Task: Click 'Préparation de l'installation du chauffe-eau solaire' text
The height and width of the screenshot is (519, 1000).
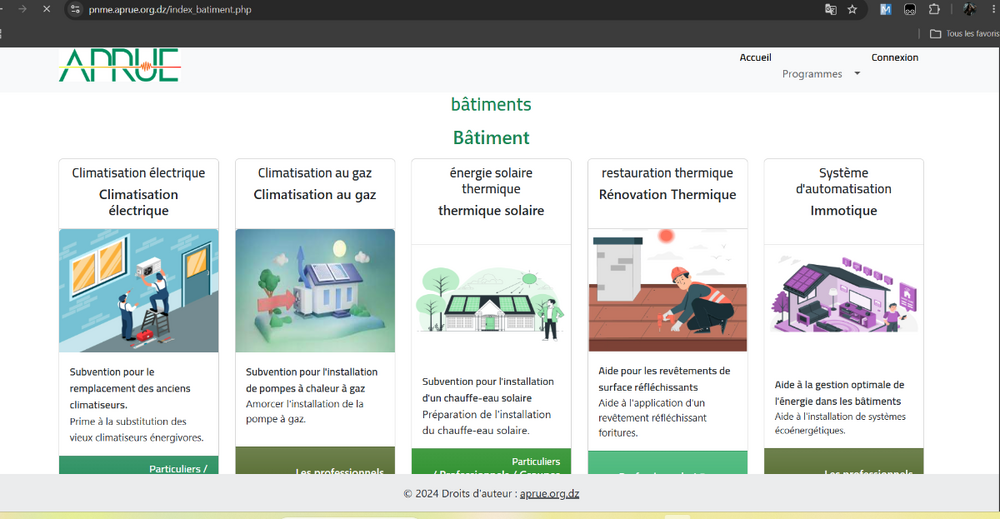Action: (487, 422)
